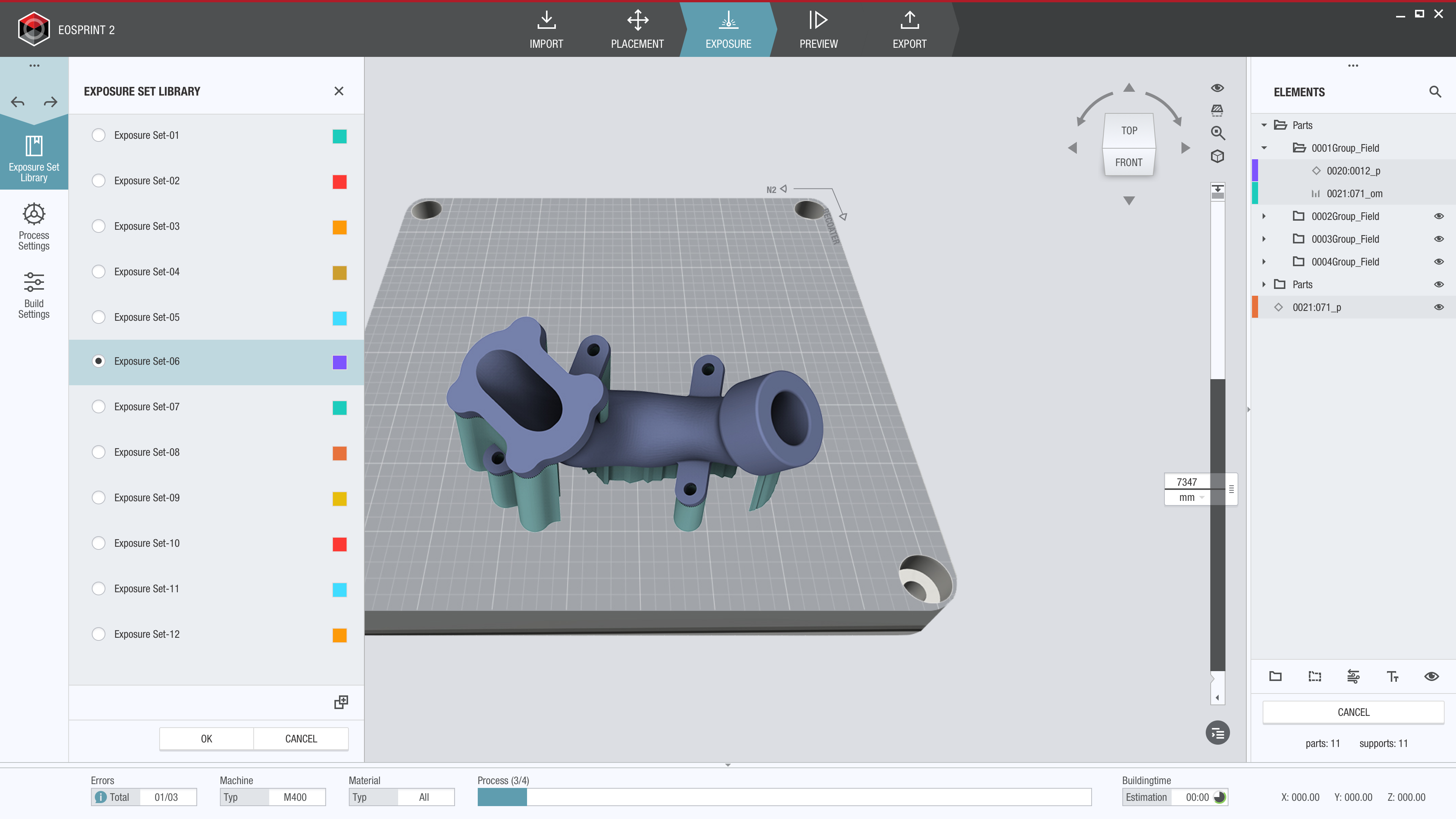Click the round list button in viewport
This screenshot has width=1456, height=819.
[x=1218, y=733]
